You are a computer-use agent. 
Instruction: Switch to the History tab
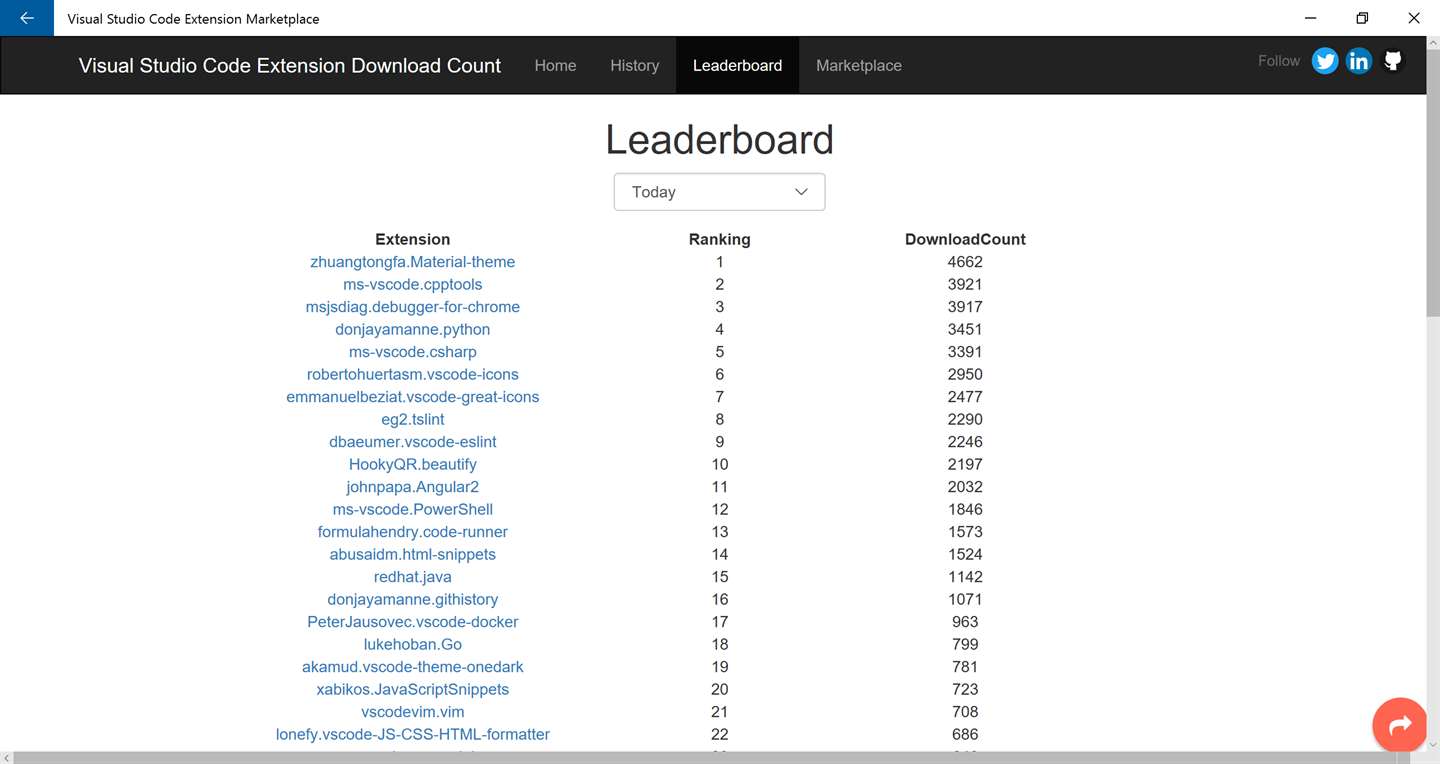tap(634, 65)
